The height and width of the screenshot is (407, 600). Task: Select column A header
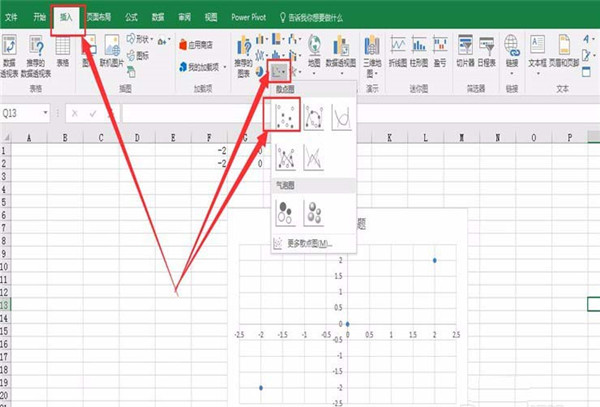coord(29,137)
